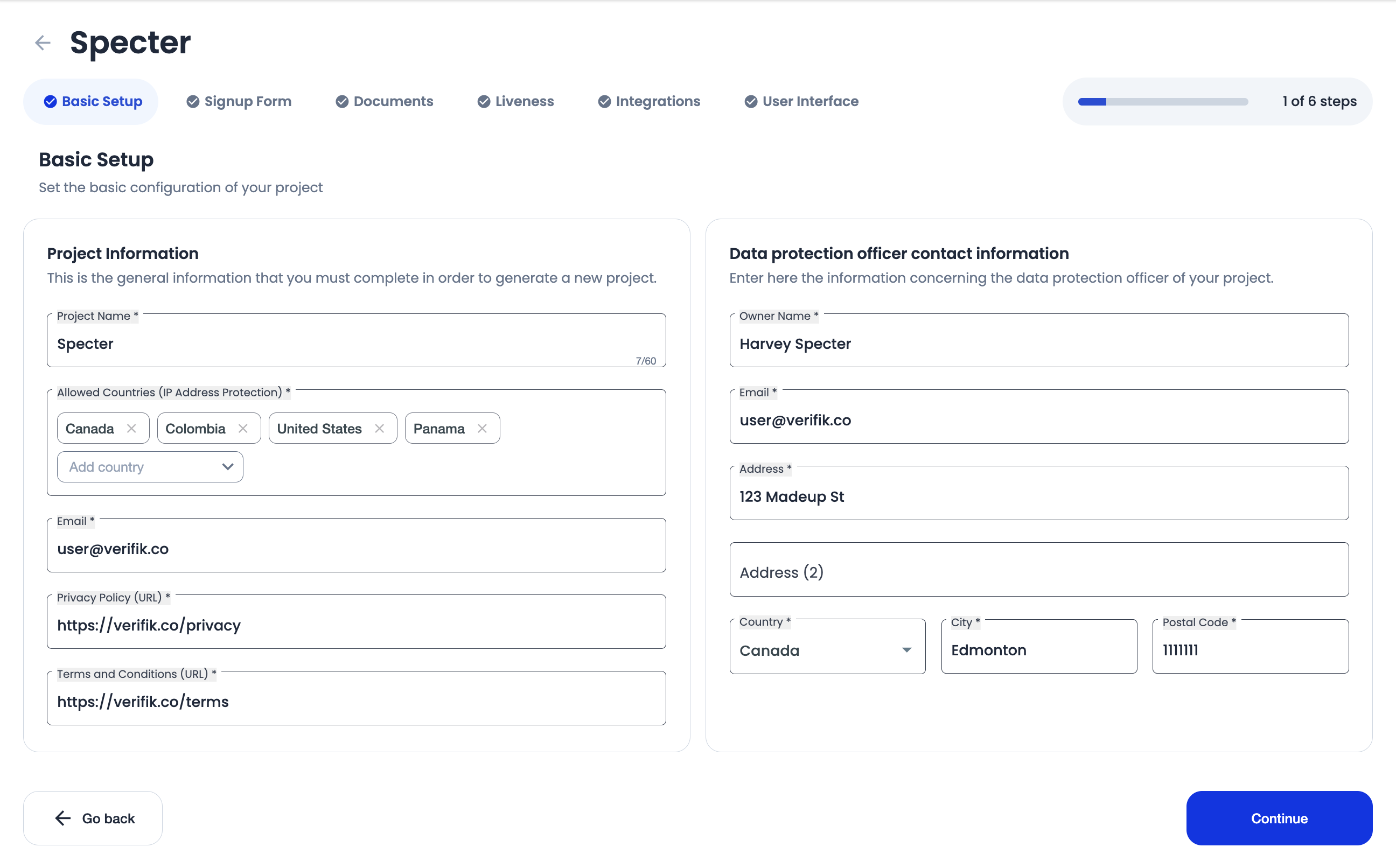Image resolution: width=1396 pixels, height=868 pixels.
Task: Click the steps progress bar
Action: click(x=1162, y=102)
